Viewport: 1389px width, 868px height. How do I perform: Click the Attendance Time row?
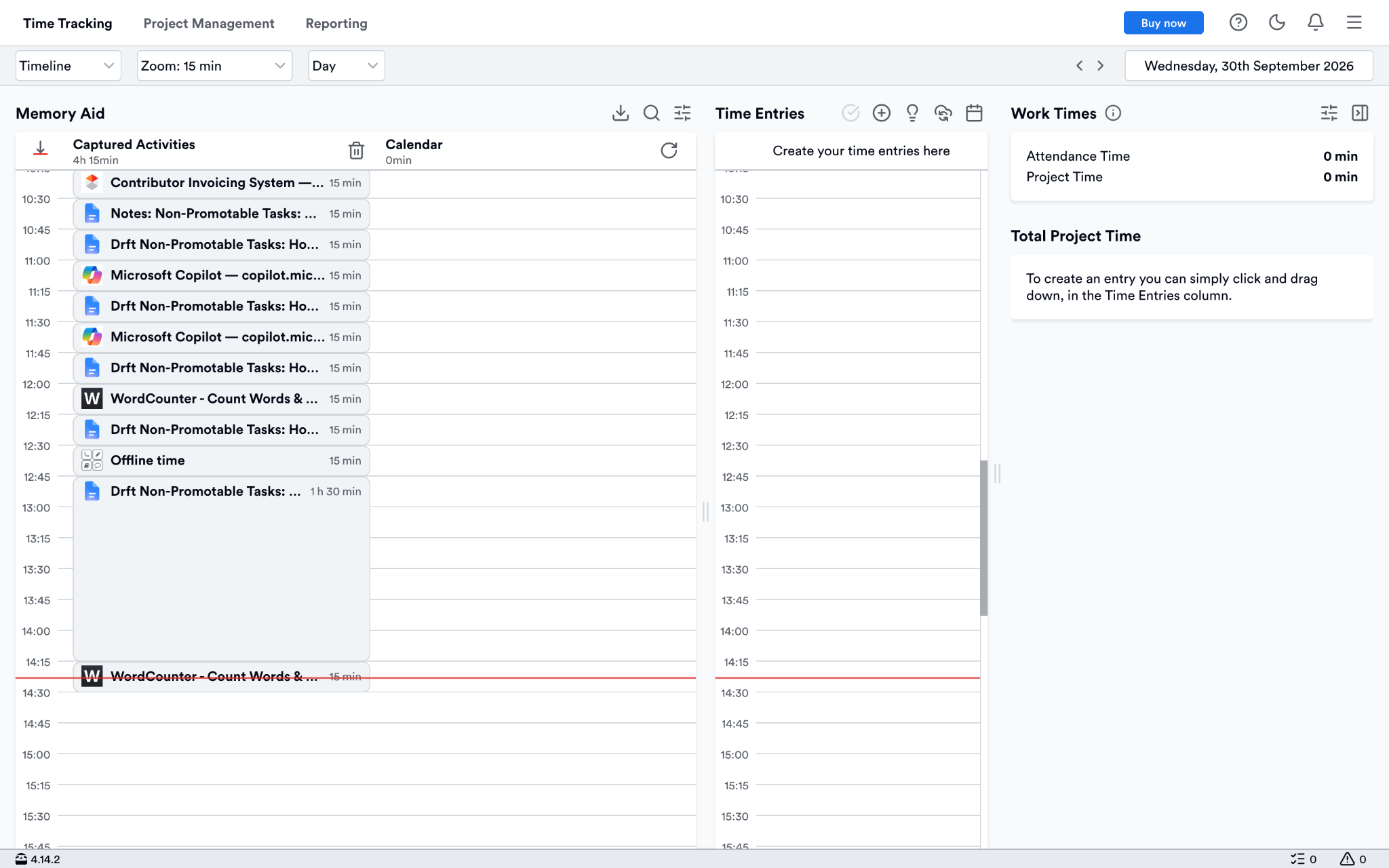1192,156
